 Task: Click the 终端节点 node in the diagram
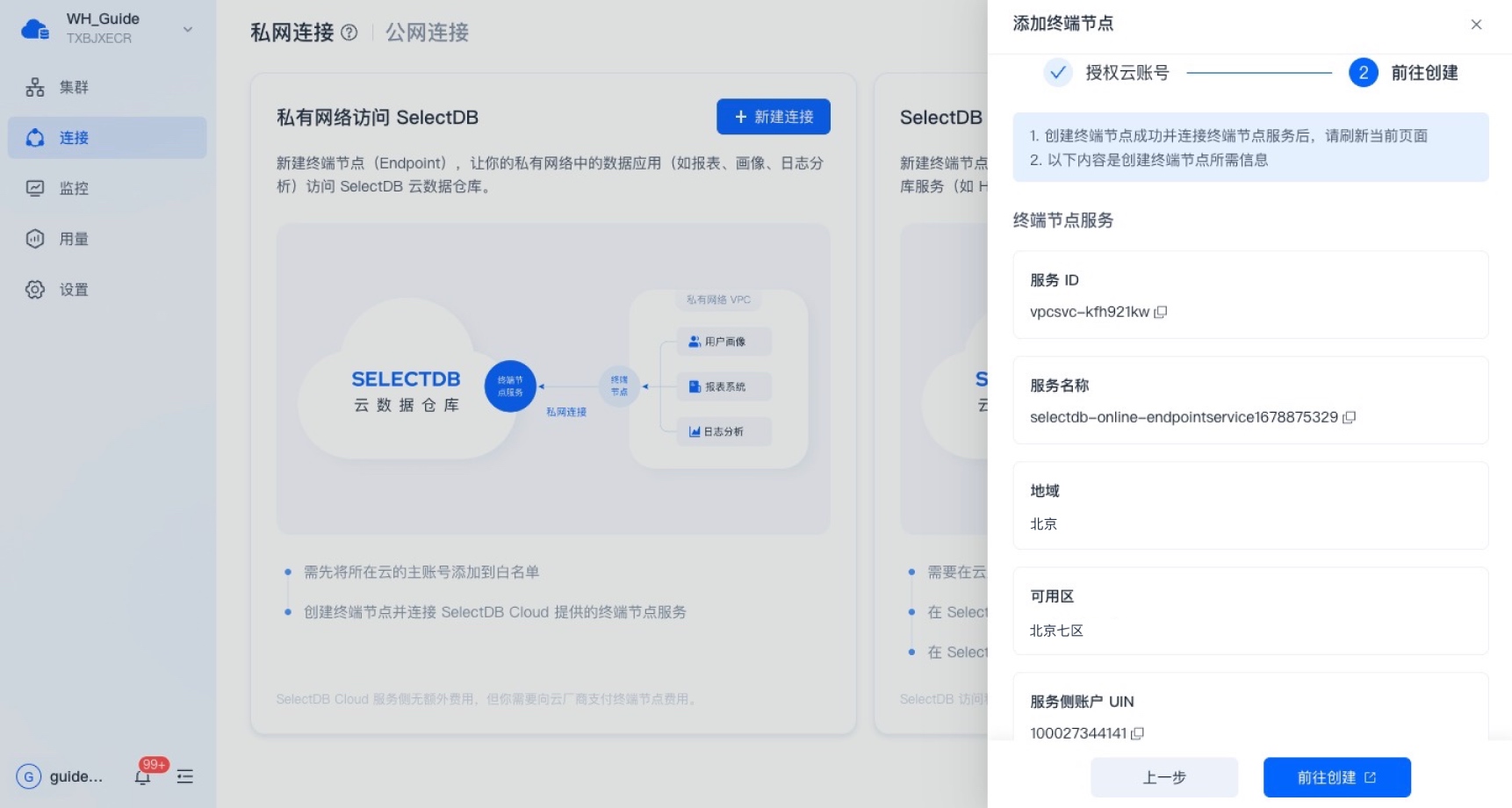[619, 386]
